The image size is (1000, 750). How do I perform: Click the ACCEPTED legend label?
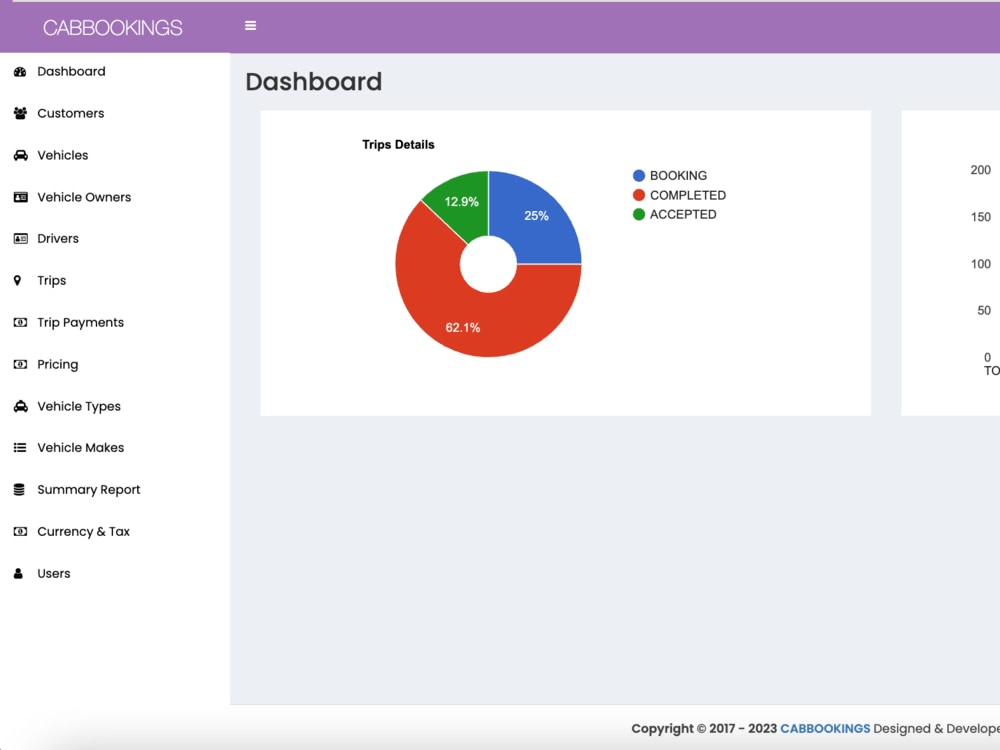click(x=683, y=214)
